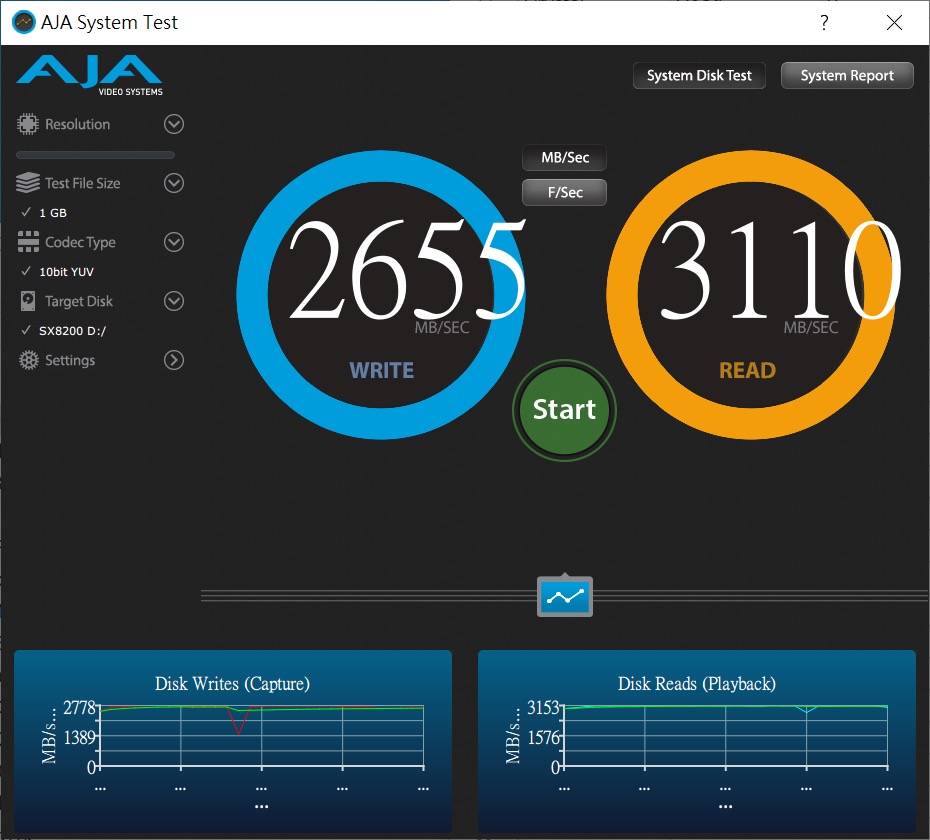The width and height of the screenshot is (930, 840).
Task: Click the Settings gear icon
Action: point(28,360)
